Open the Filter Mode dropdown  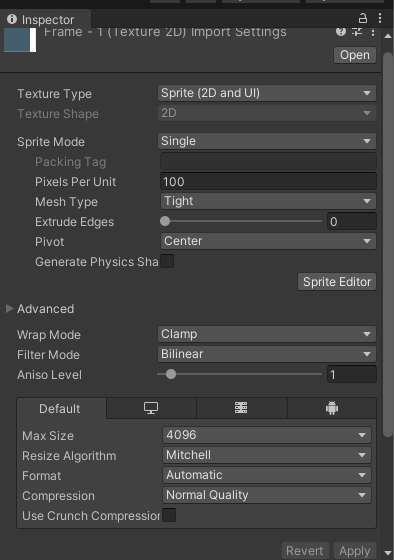[x=266, y=354]
